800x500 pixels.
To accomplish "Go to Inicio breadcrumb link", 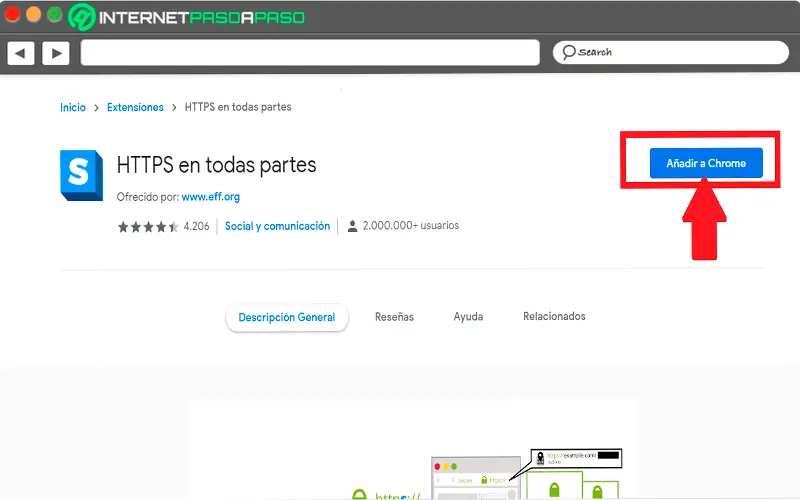I will coord(73,107).
